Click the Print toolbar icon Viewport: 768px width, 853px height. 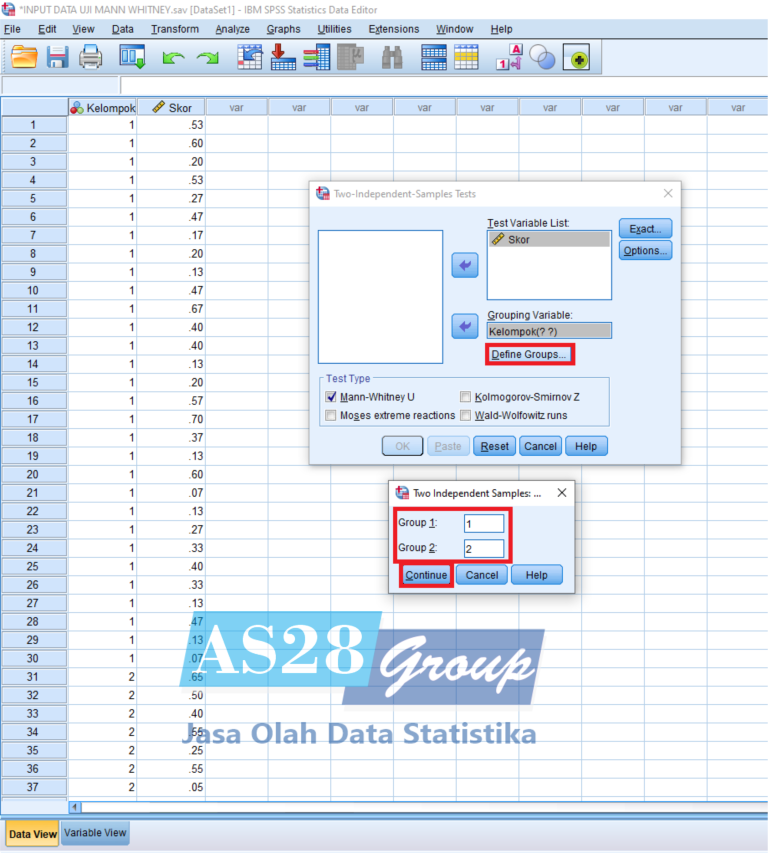[91, 58]
